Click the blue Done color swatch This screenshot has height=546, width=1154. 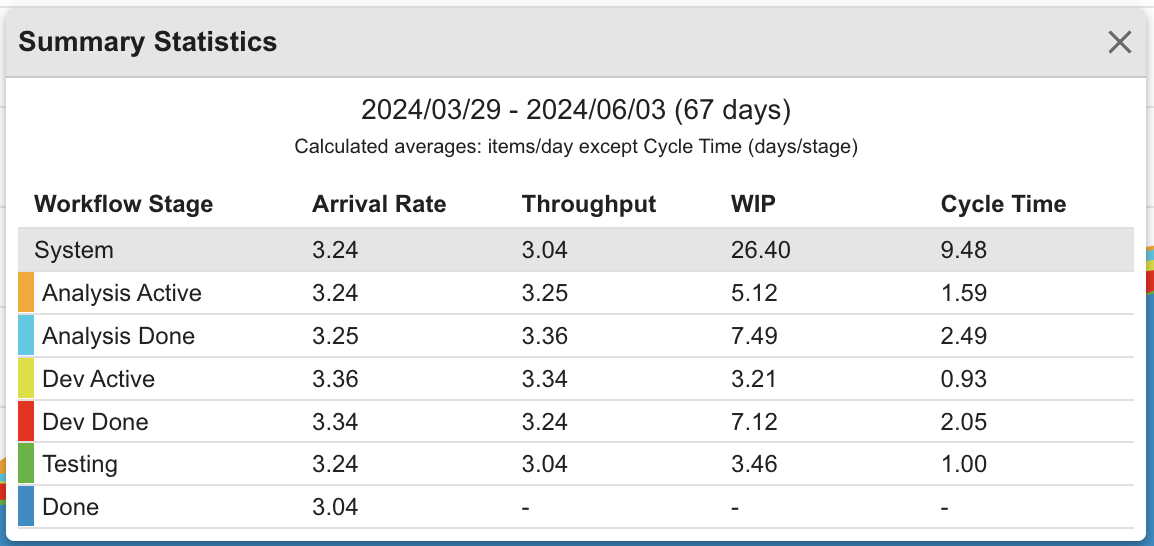click(x=27, y=507)
